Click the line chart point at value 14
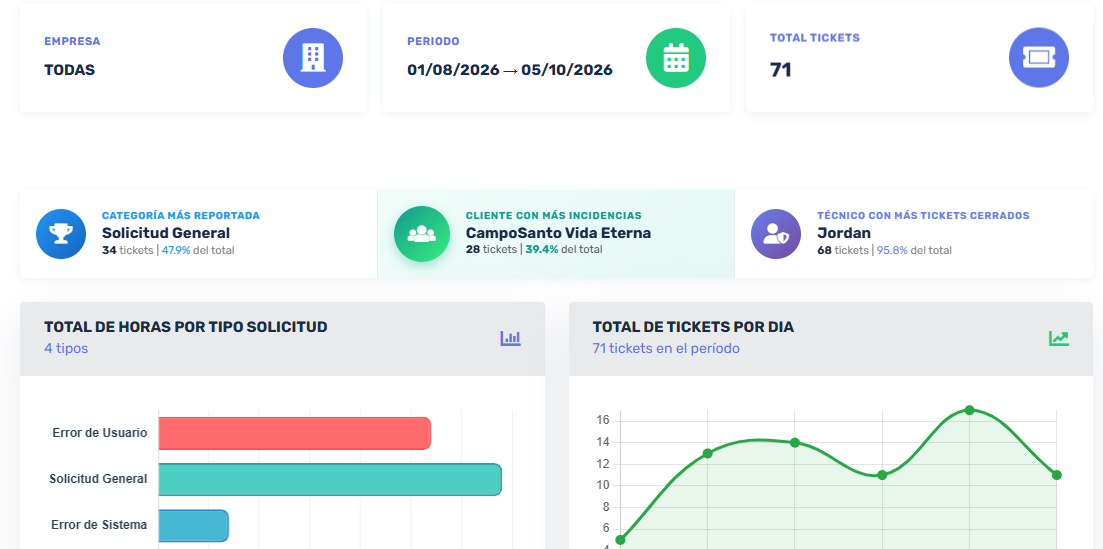Screen dimensions: 1103x549 (795, 443)
